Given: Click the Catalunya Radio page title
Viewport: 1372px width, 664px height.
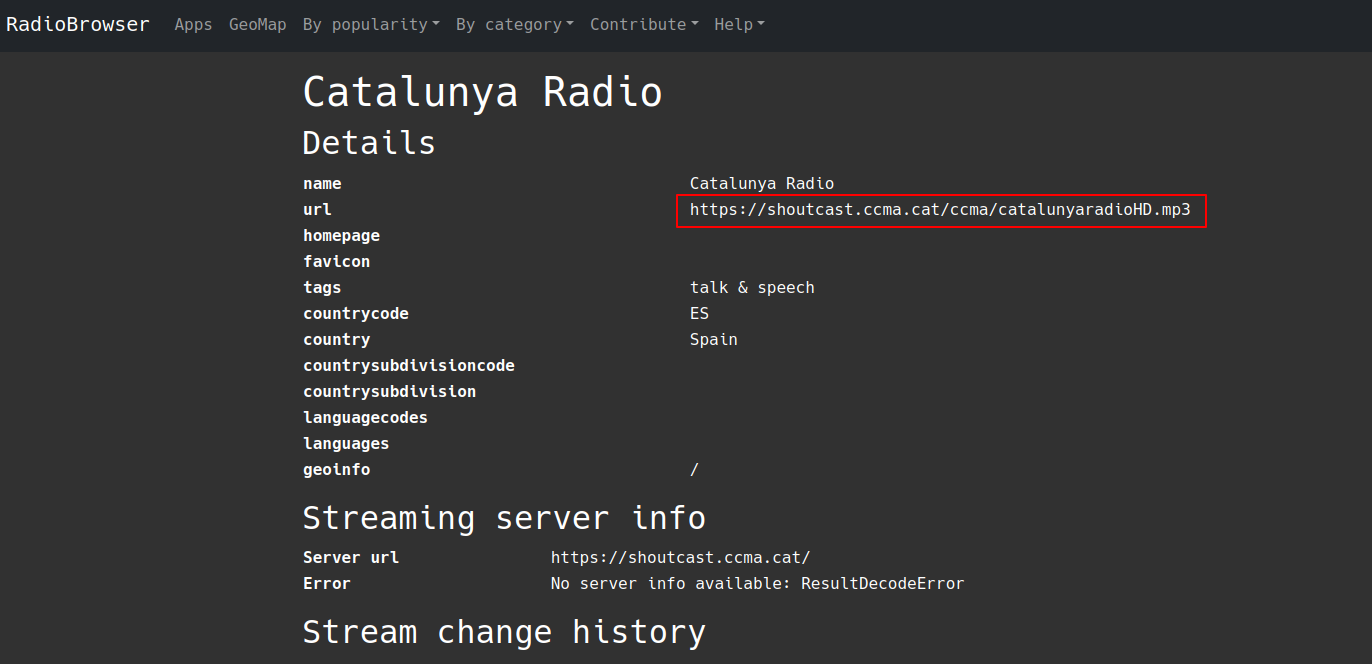Looking at the screenshot, I should [482, 92].
